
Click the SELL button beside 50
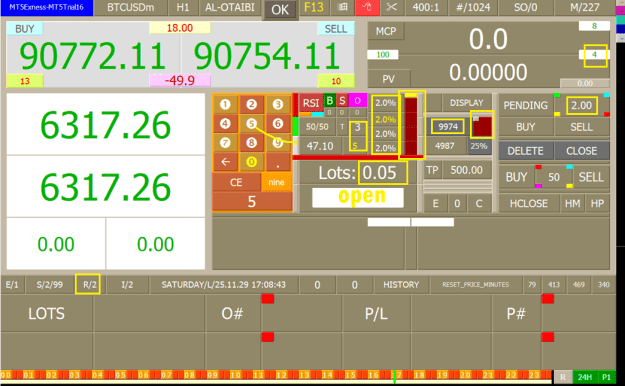591,177
